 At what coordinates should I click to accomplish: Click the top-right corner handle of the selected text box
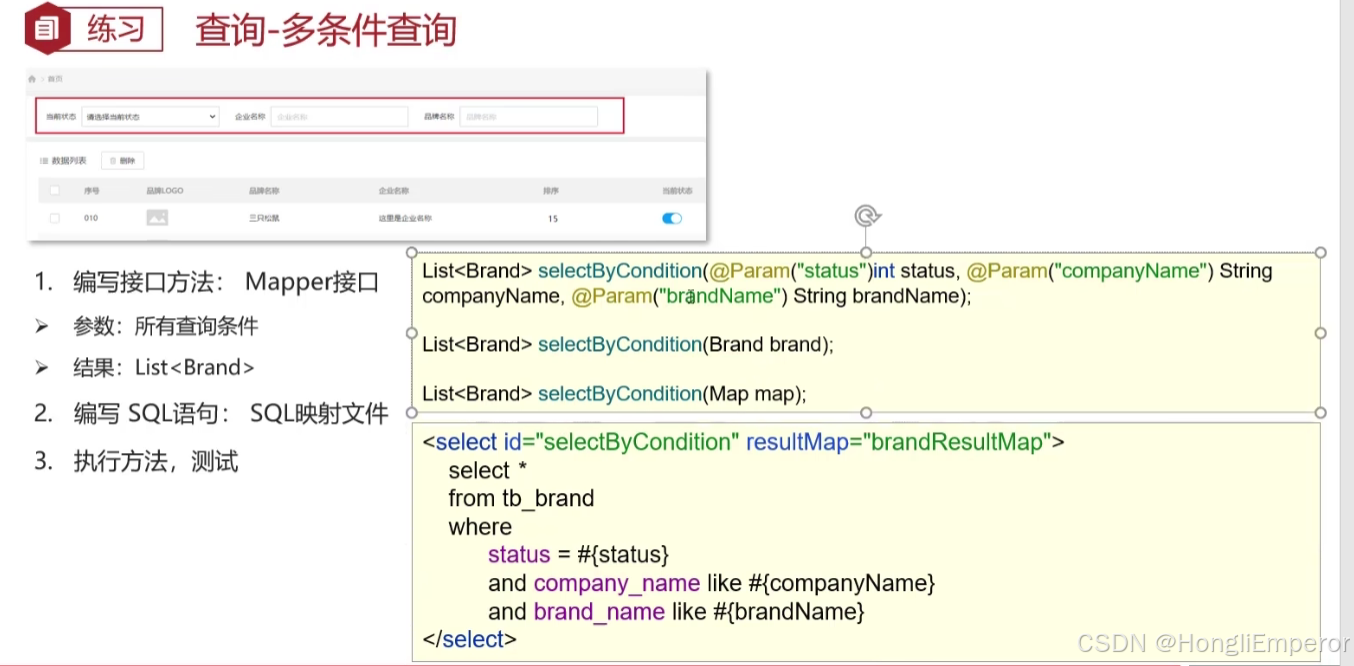coord(1320,253)
